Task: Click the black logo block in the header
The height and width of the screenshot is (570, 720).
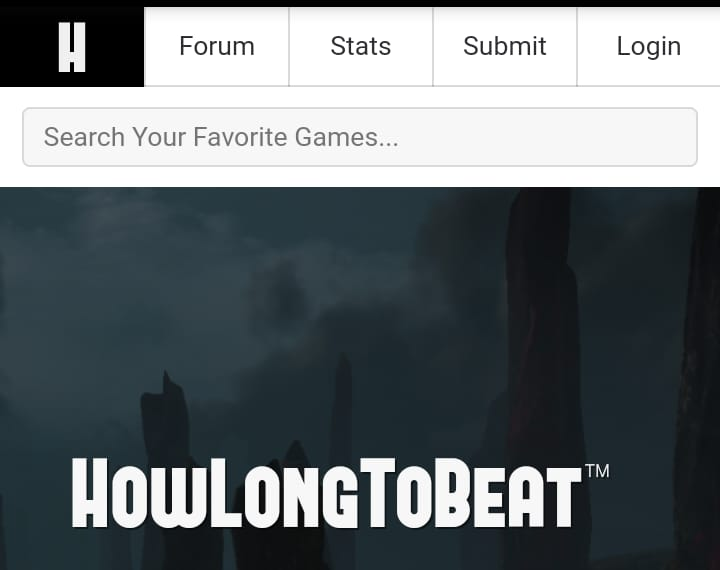Action: click(72, 47)
